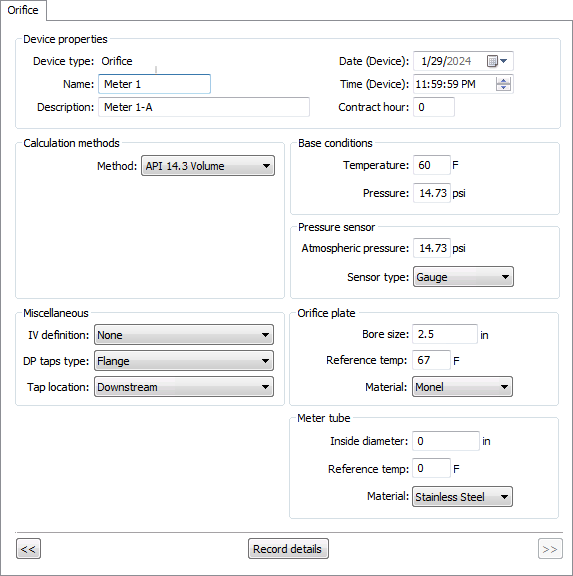The height and width of the screenshot is (576, 573).
Task: Click the Name field containing Meter 1
Action: (154, 84)
